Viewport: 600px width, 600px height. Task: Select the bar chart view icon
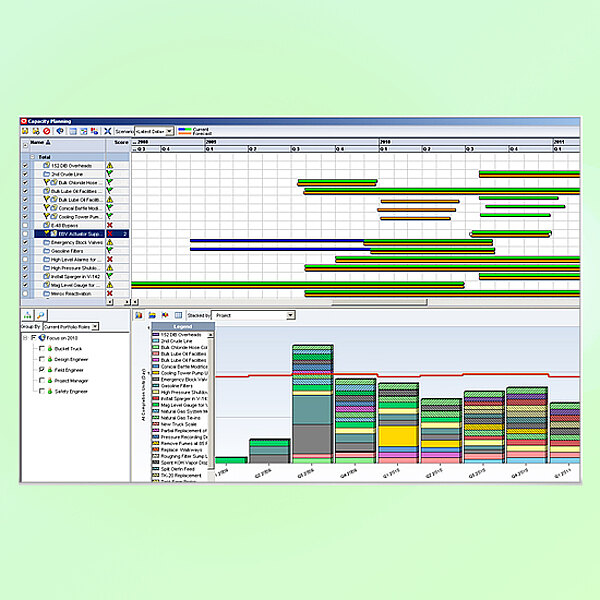tap(138, 315)
